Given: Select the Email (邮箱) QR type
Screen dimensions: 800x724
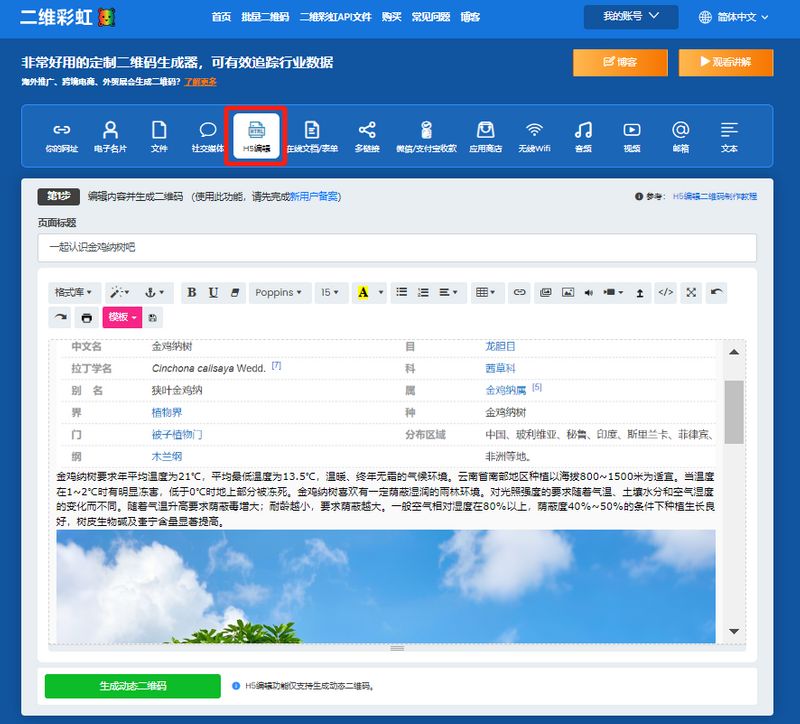Looking at the screenshot, I should 681,137.
